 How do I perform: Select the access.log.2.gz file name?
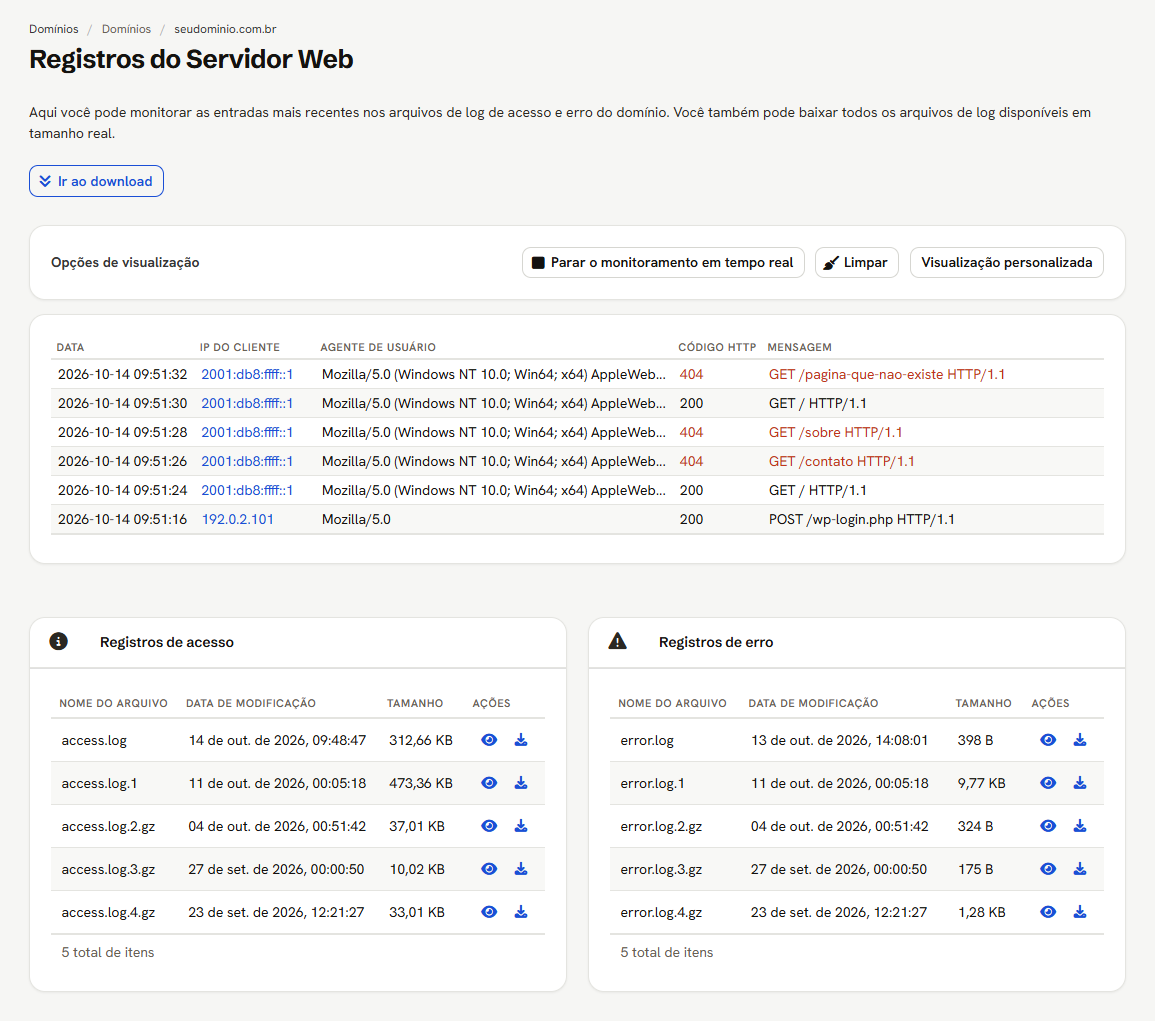(108, 827)
